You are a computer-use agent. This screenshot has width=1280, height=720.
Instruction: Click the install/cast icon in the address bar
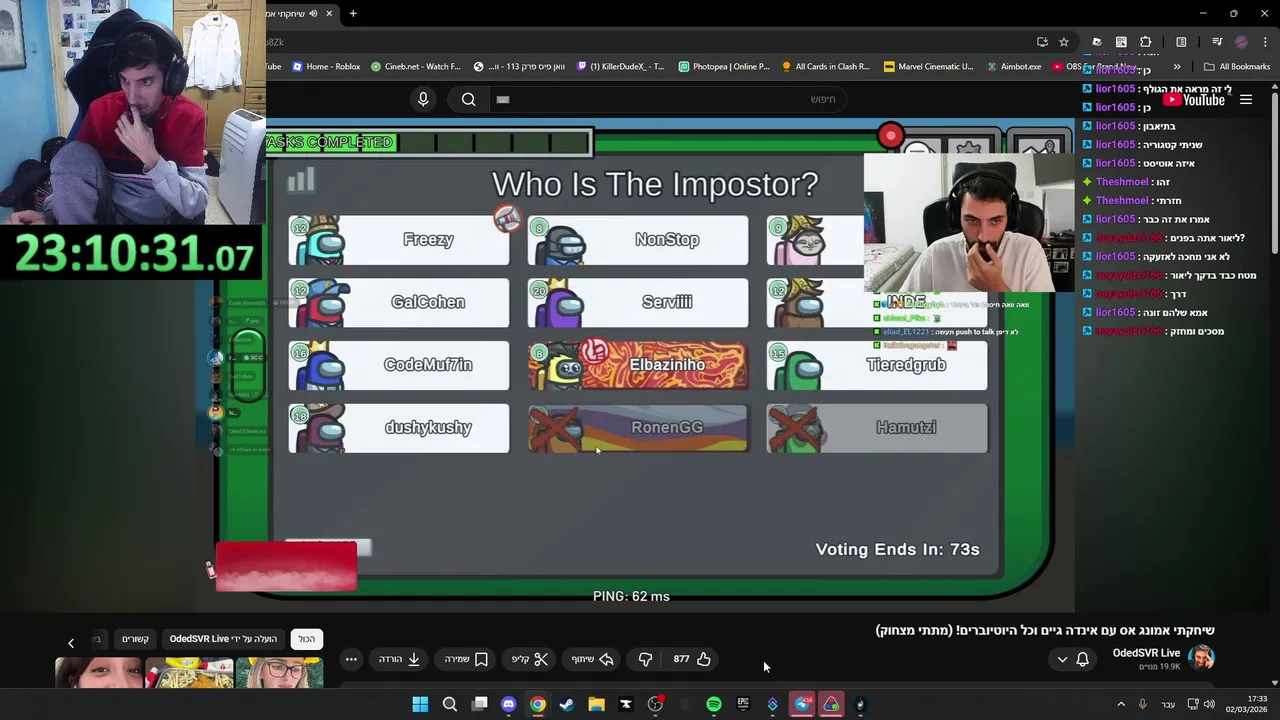[1042, 42]
